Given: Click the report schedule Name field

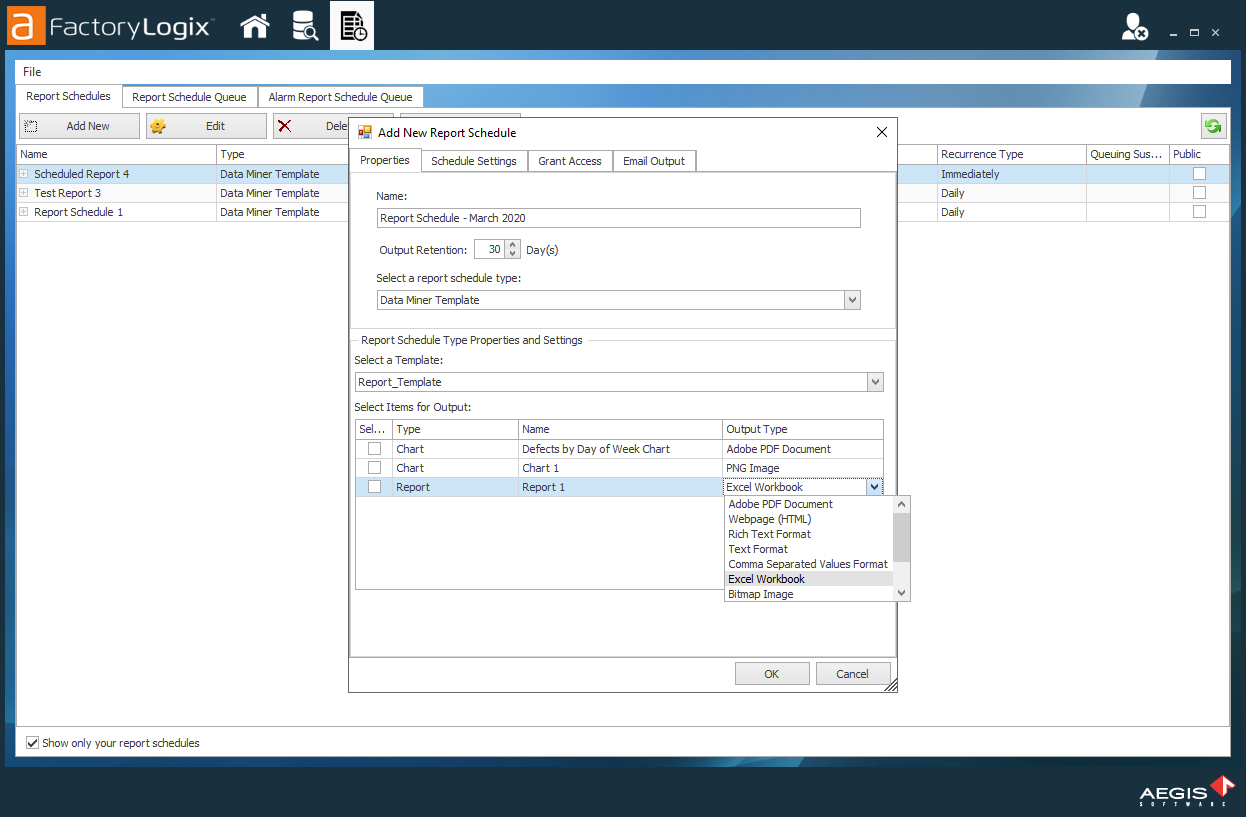Looking at the screenshot, I should [617, 217].
